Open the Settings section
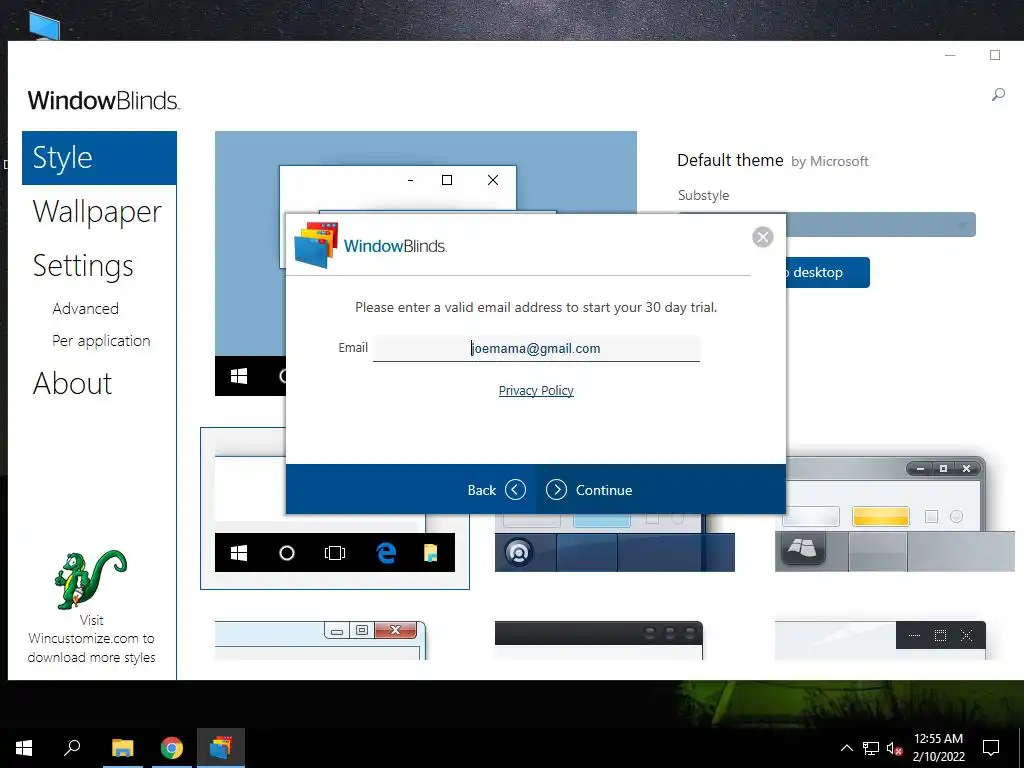Viewport: 1024px width, 768px height. [83, 266]
